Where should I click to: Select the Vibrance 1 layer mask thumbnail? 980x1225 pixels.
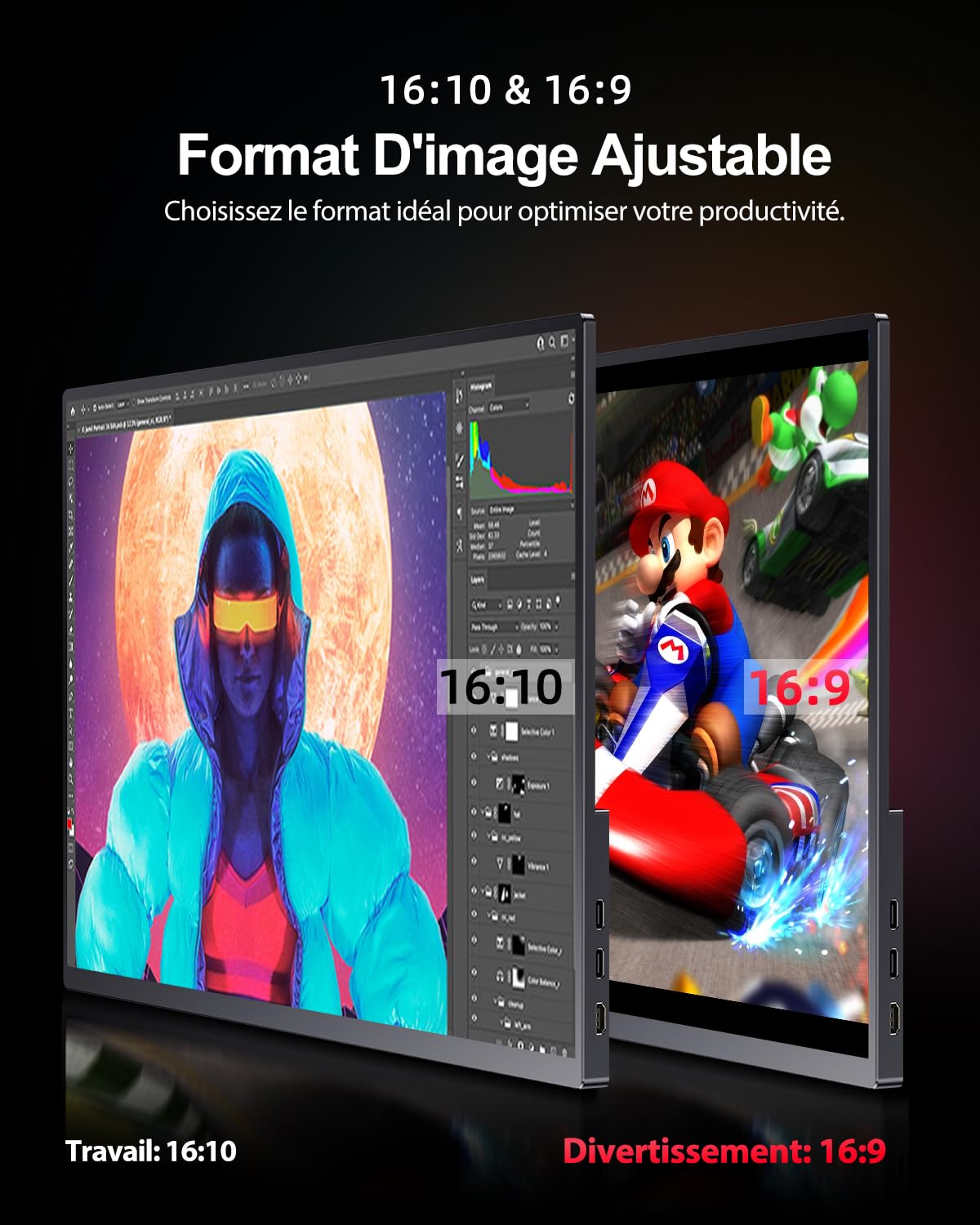click(519, 864)
